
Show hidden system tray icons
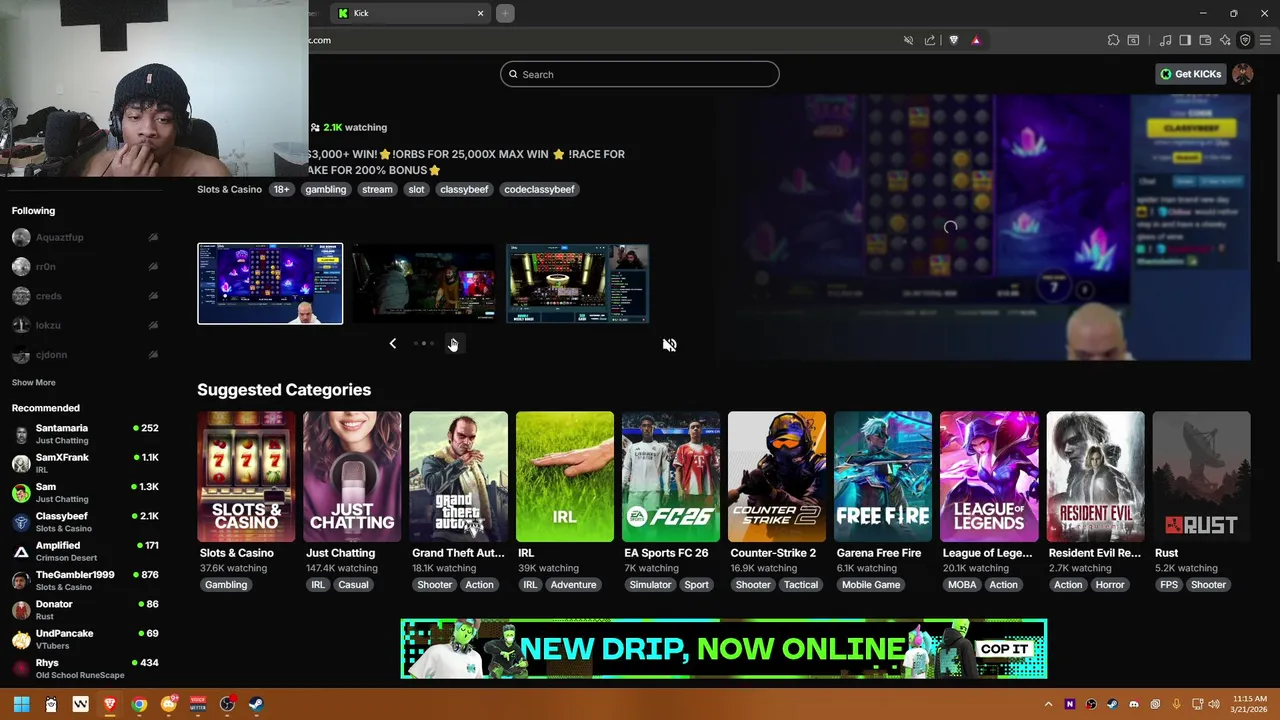[x=1048, y=704]
